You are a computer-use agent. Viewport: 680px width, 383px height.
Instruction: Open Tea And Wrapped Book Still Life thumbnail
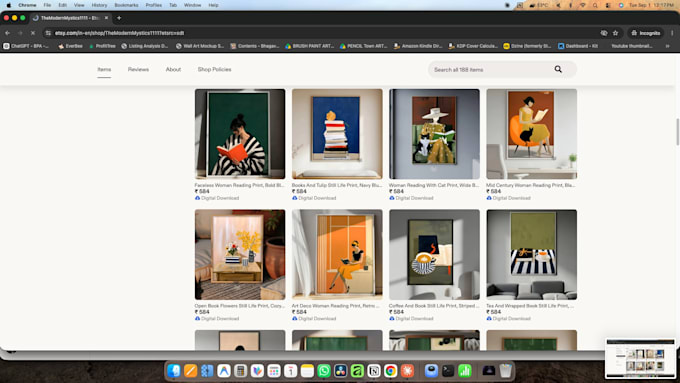coord(531,255)
